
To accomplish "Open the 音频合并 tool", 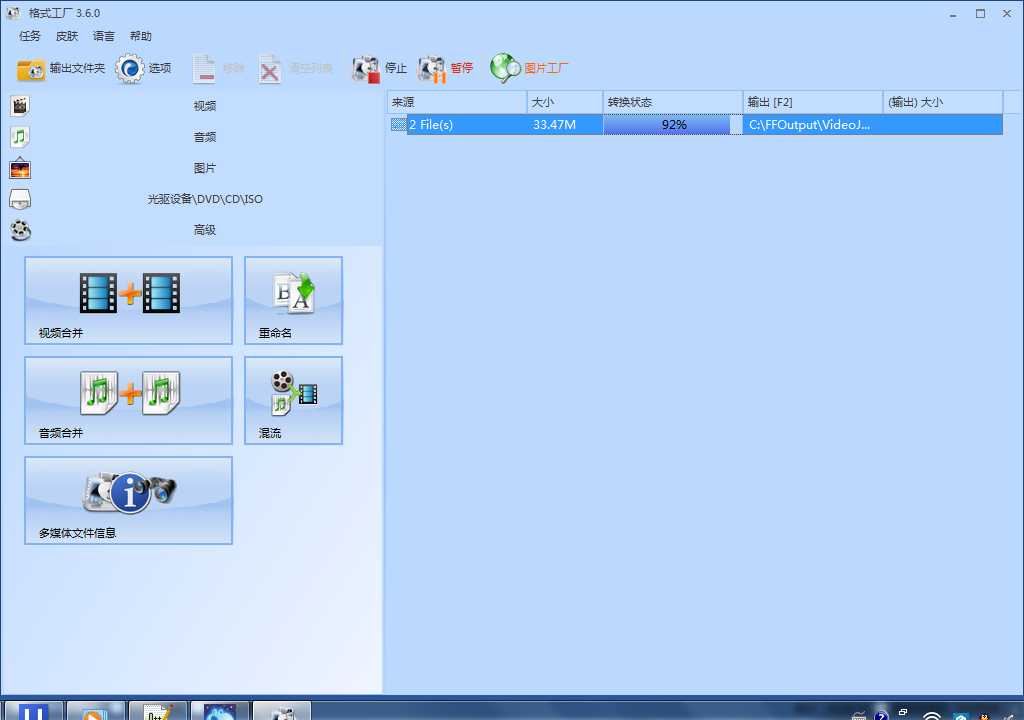I will tap(129, 401).
